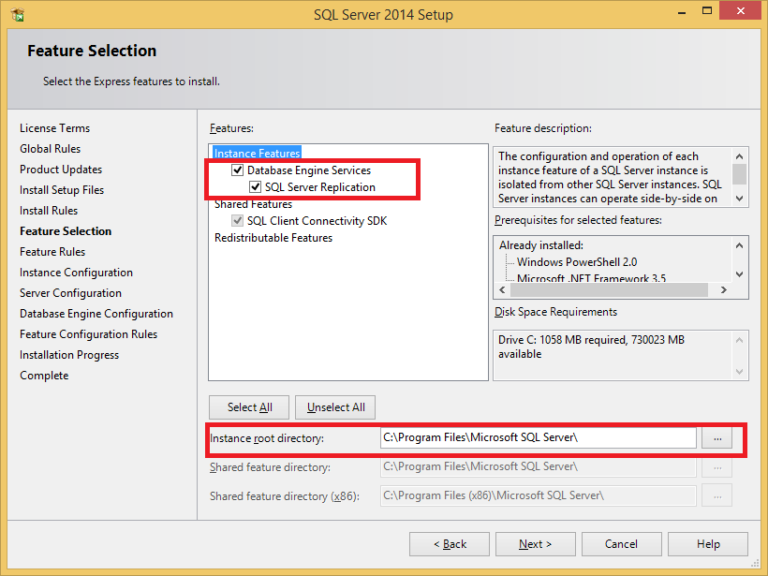Click the Database Engine Configuration step

[x=96, y=313]
